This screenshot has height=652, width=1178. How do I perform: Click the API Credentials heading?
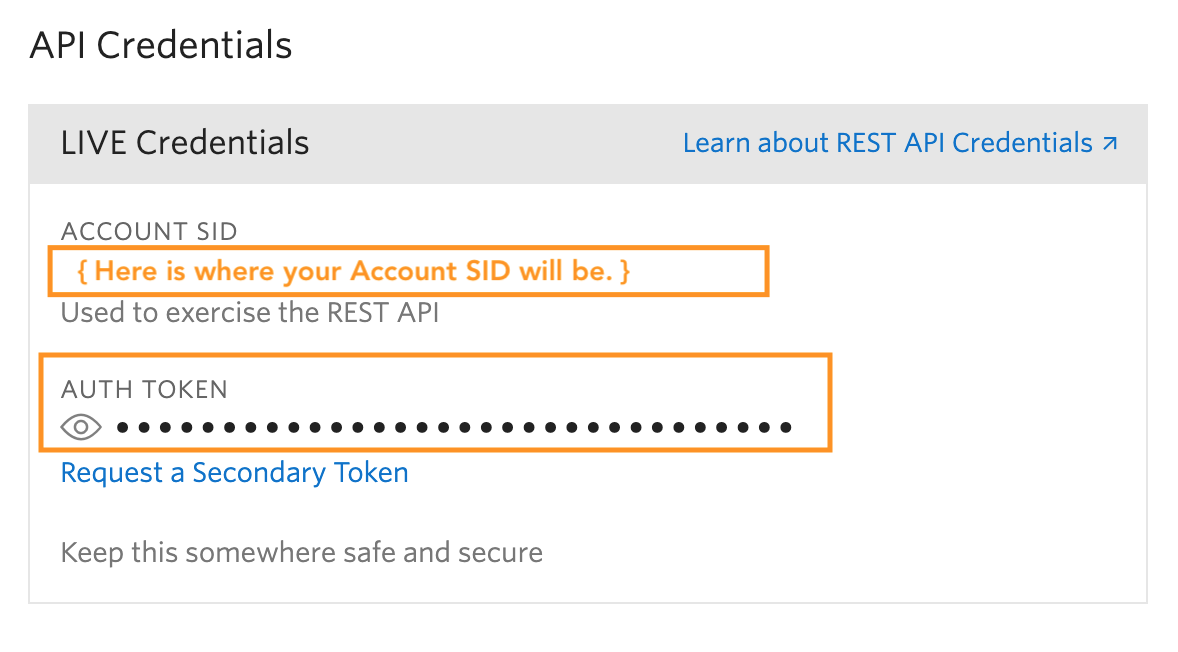click(160, 44)
